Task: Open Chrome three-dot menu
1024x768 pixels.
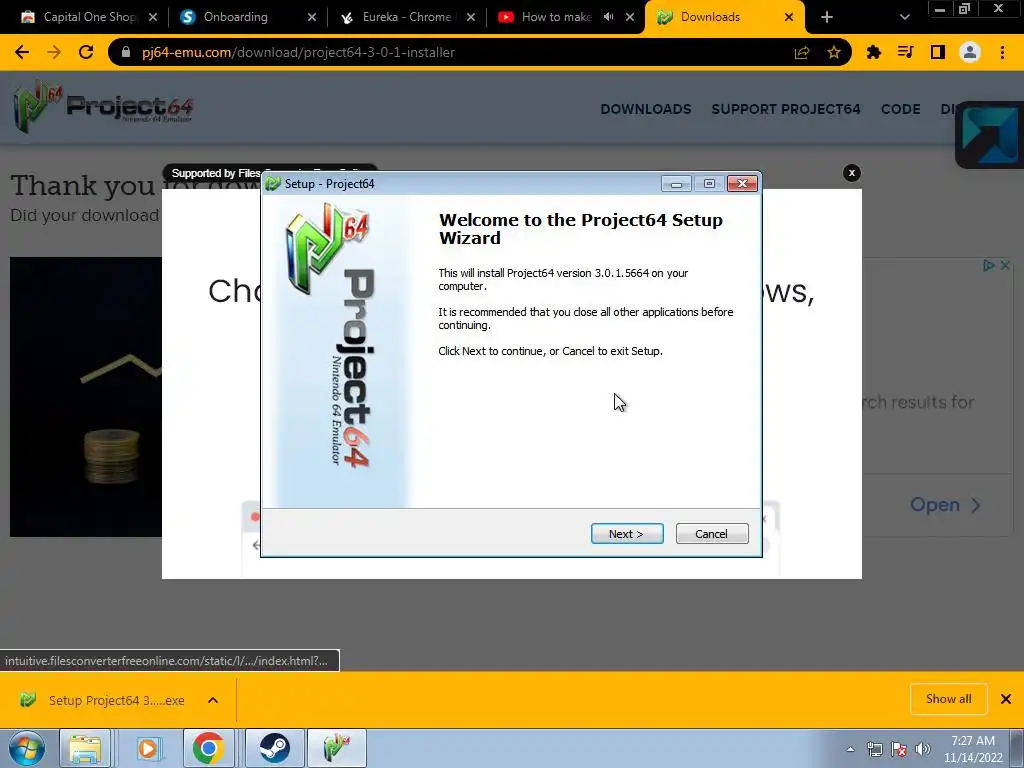Action: pyautogui.click(x=1002, y=52)
